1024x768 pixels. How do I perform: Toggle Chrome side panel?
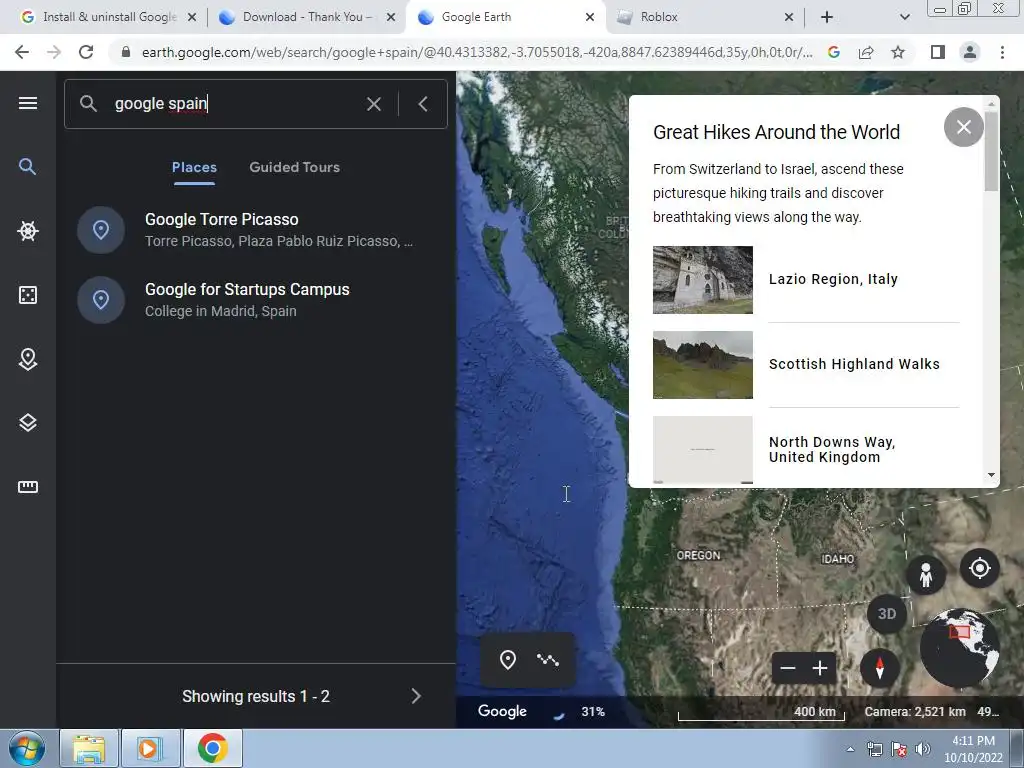click(x=938, y=52)
